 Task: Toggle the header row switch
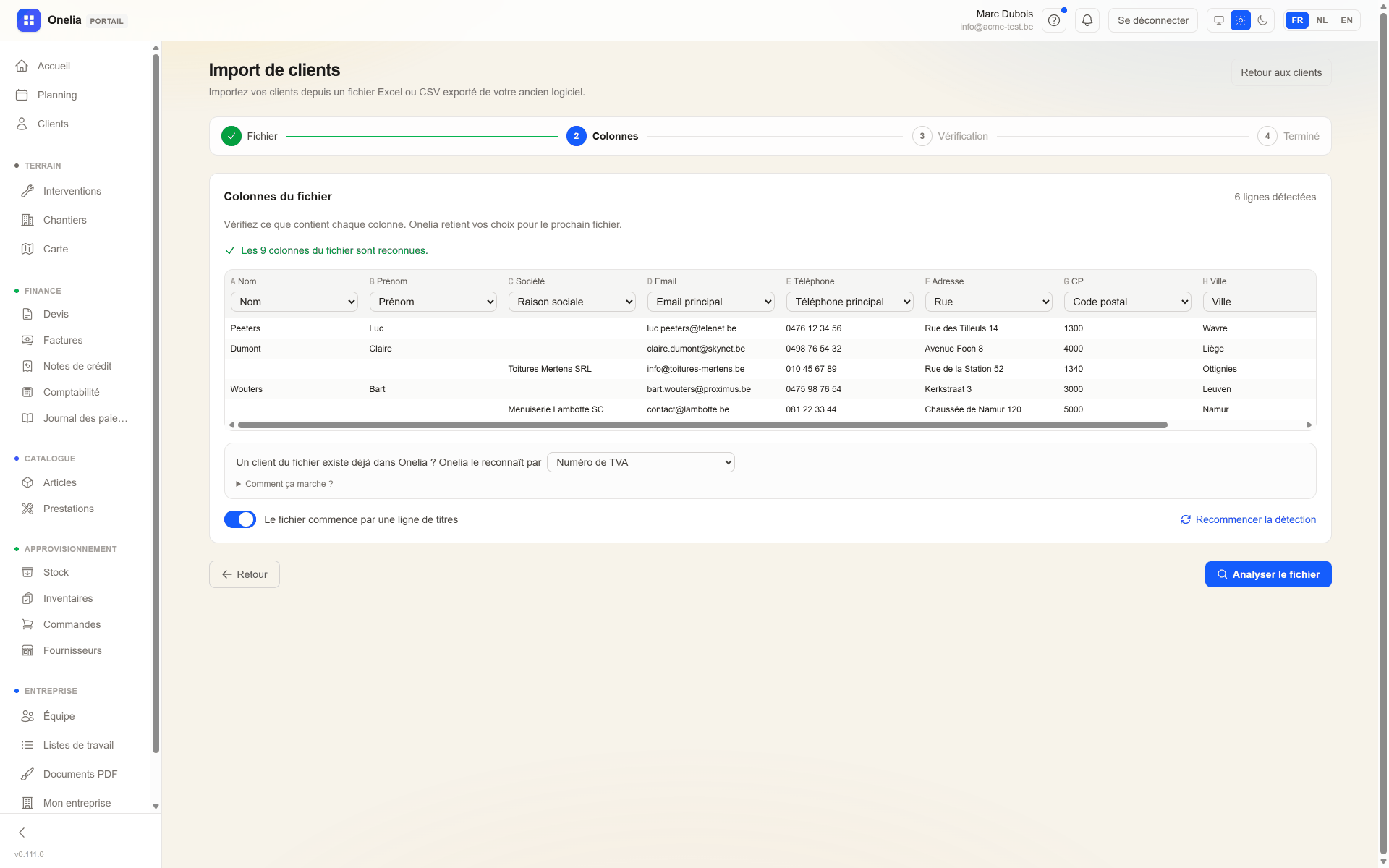(x=240, y=519)
